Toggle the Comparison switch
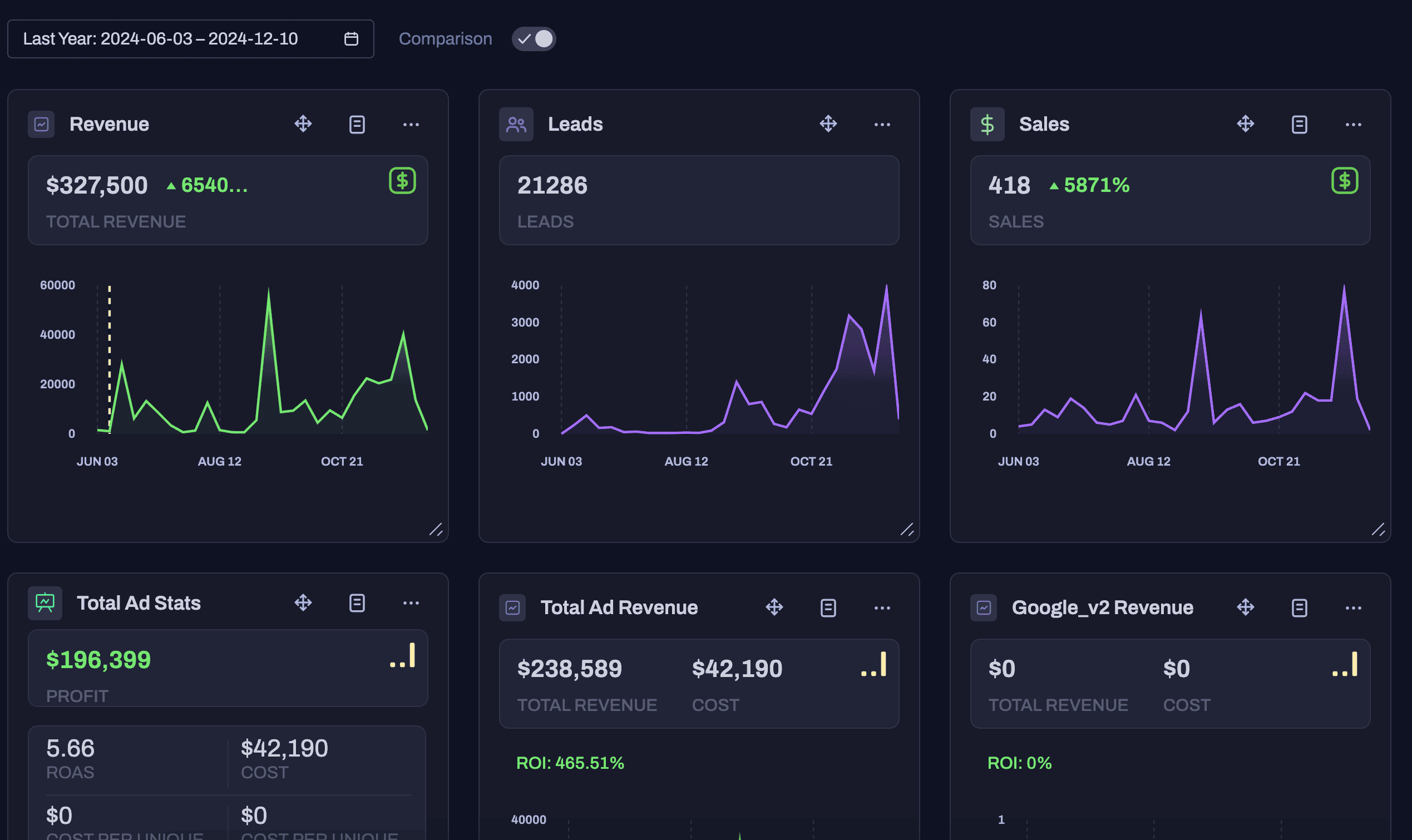This screenshot has height=840, width=1412. (x=534, y=39)
